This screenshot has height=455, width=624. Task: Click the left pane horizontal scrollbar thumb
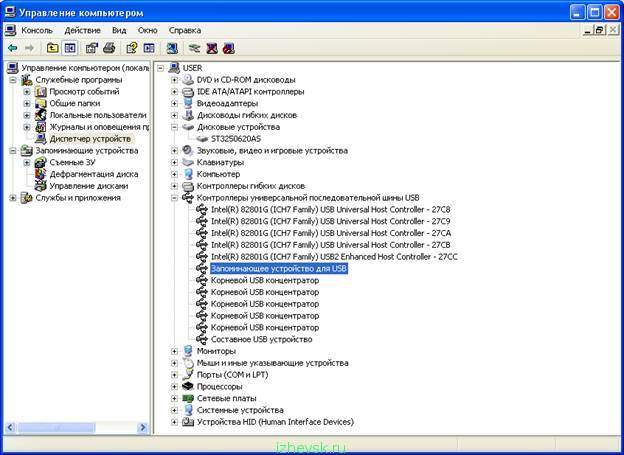56,428
